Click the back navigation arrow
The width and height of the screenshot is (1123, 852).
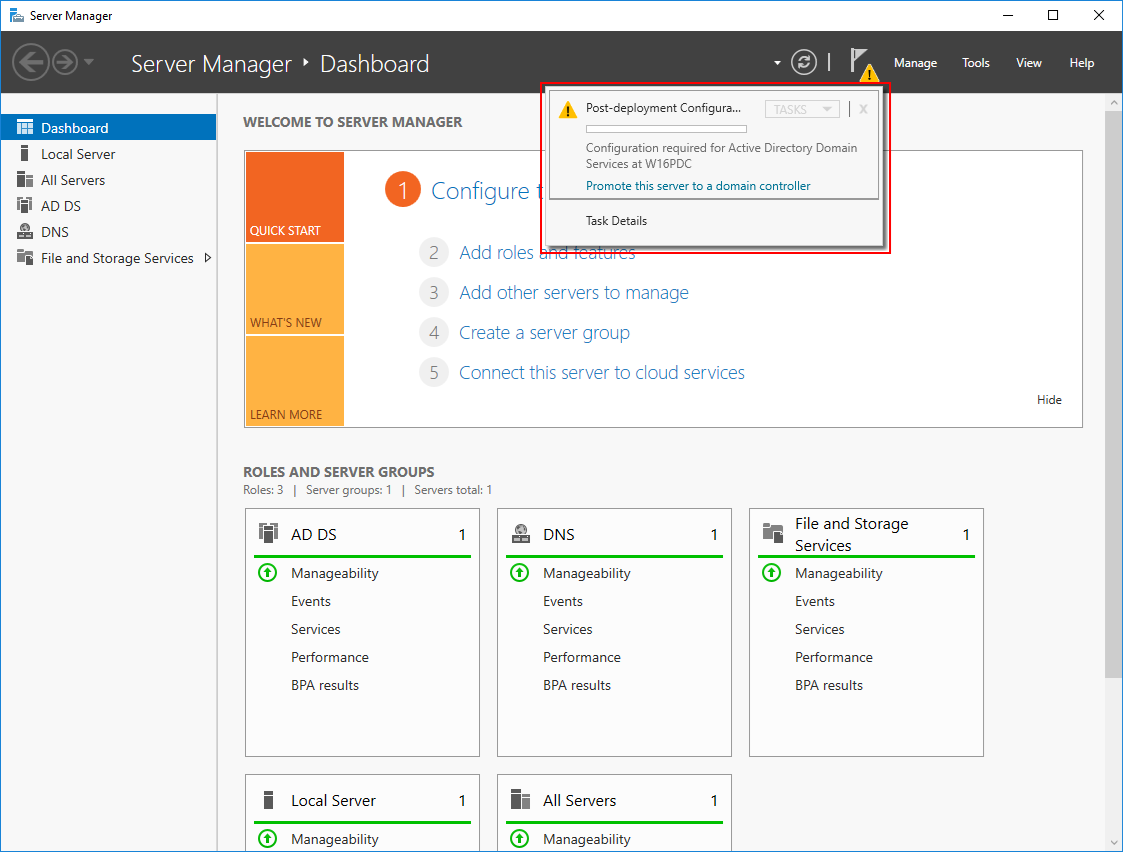coord(31,62)
